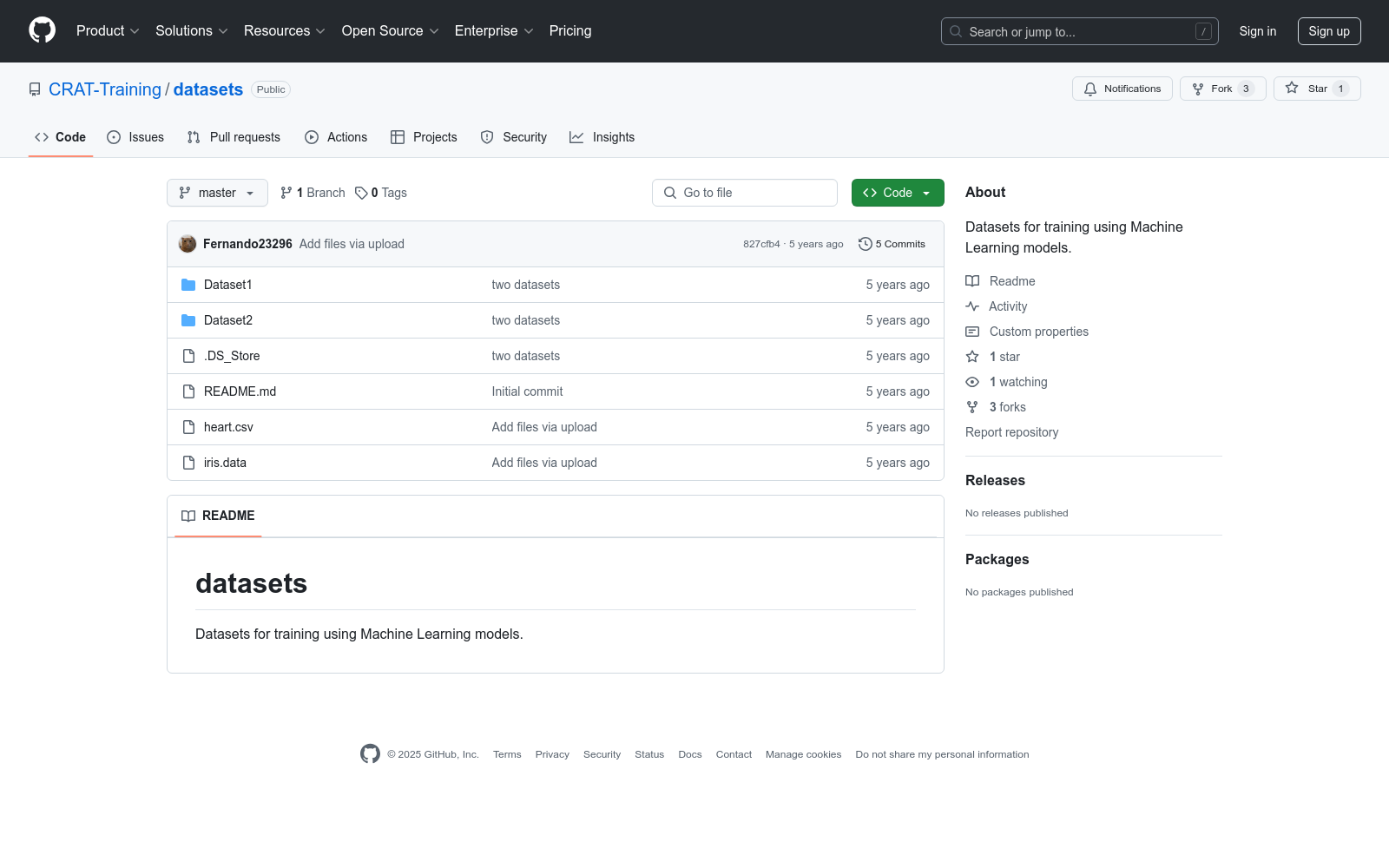Switch to the Security tab
Screen dimensions: 1389x868
514,137
